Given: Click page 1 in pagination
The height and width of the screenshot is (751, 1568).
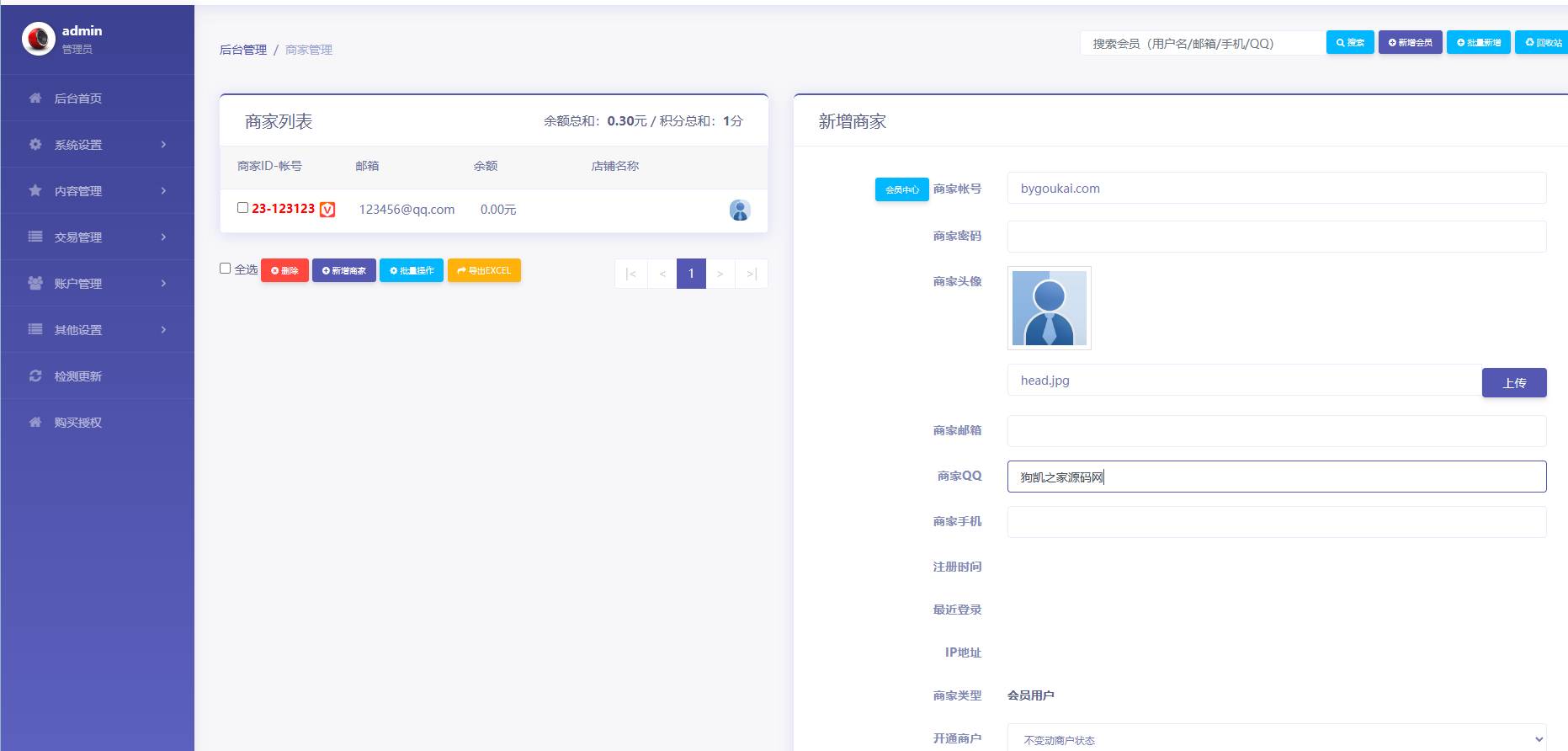Looking at the screenshot, I should pos(691,274).
